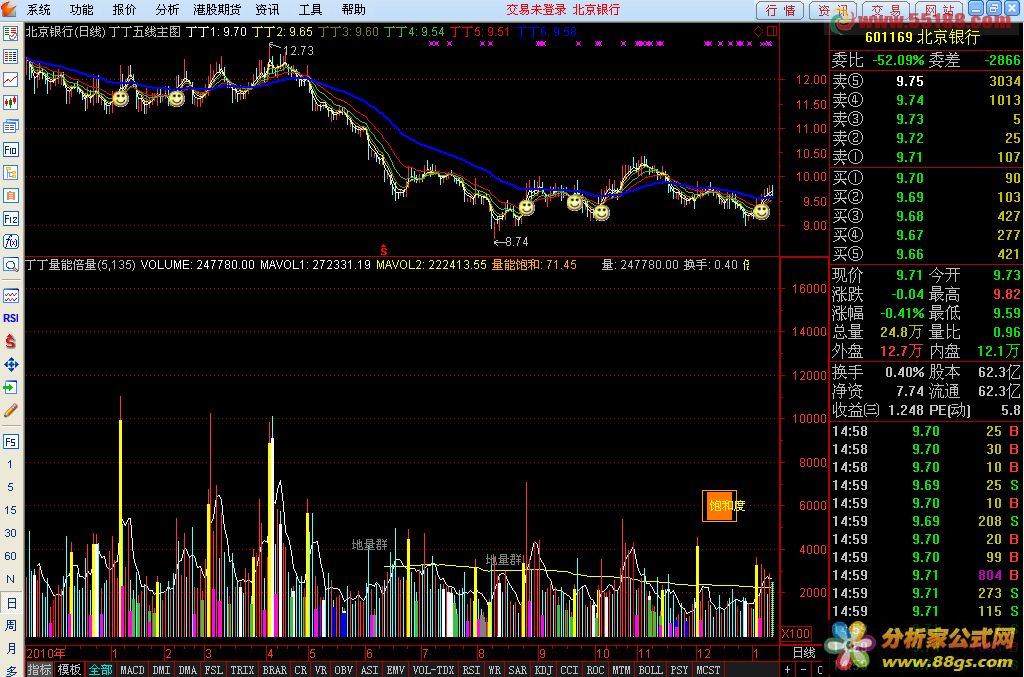The image size is (1024, 677).
Task: Click the top checklist icon in left sidebar
Action: [10, 33]
